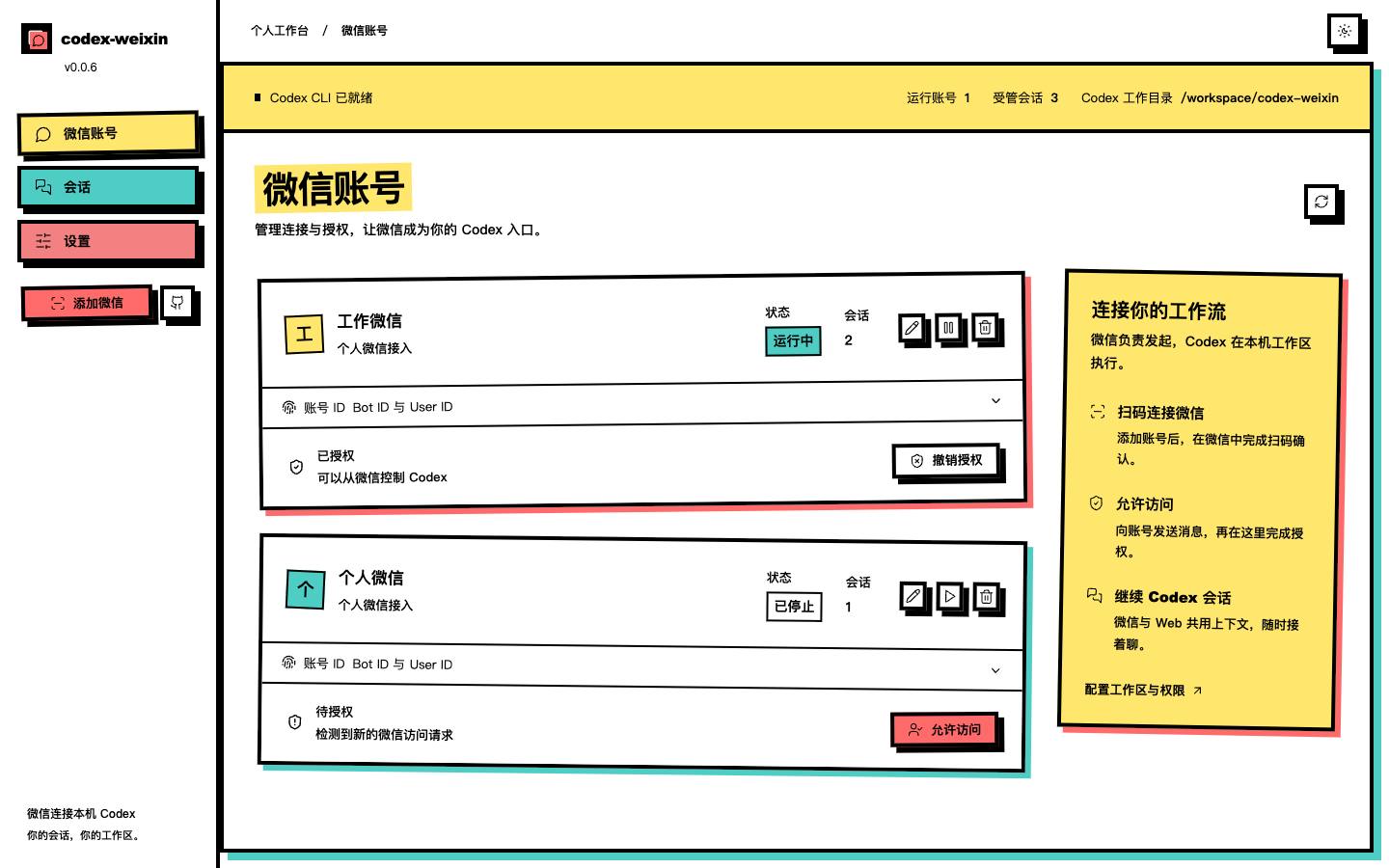Image resolution: width=1389 pixels, height=868 pixels.
Task: Click the 个人微信 account name
Action: [371, 578]
